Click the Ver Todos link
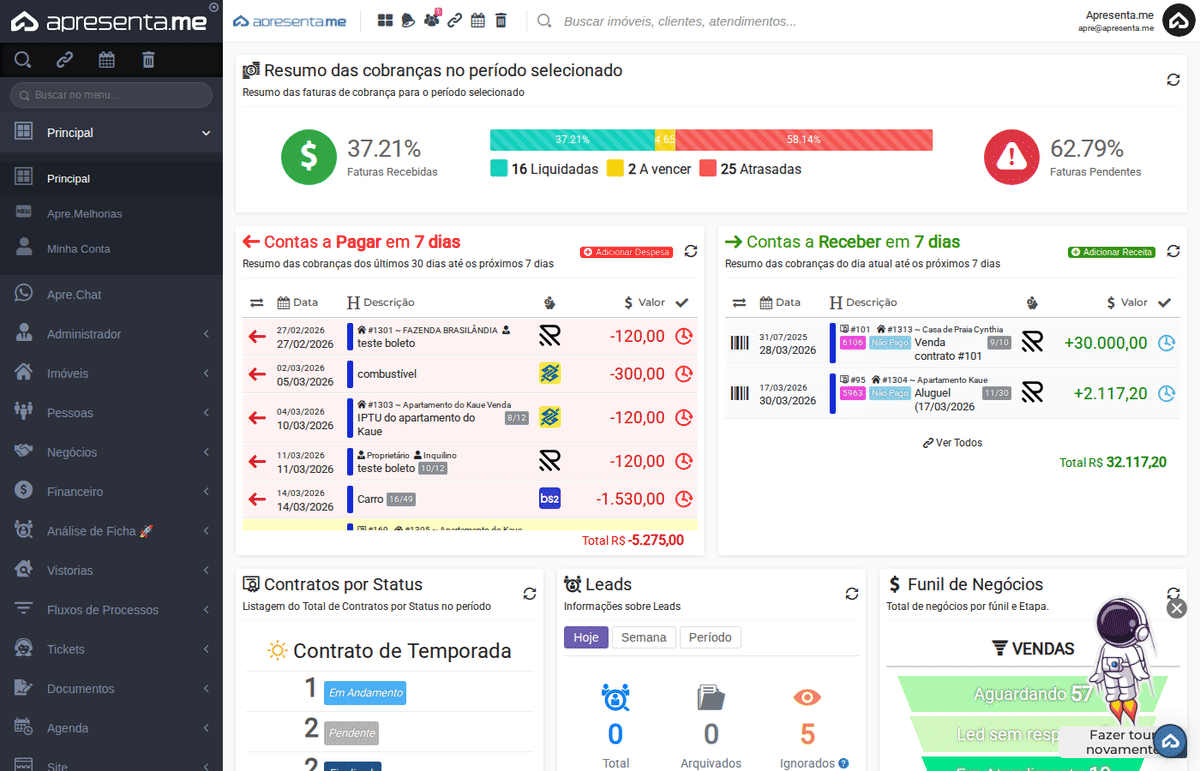Viewport: 1200px width, 771px height. 953,442
